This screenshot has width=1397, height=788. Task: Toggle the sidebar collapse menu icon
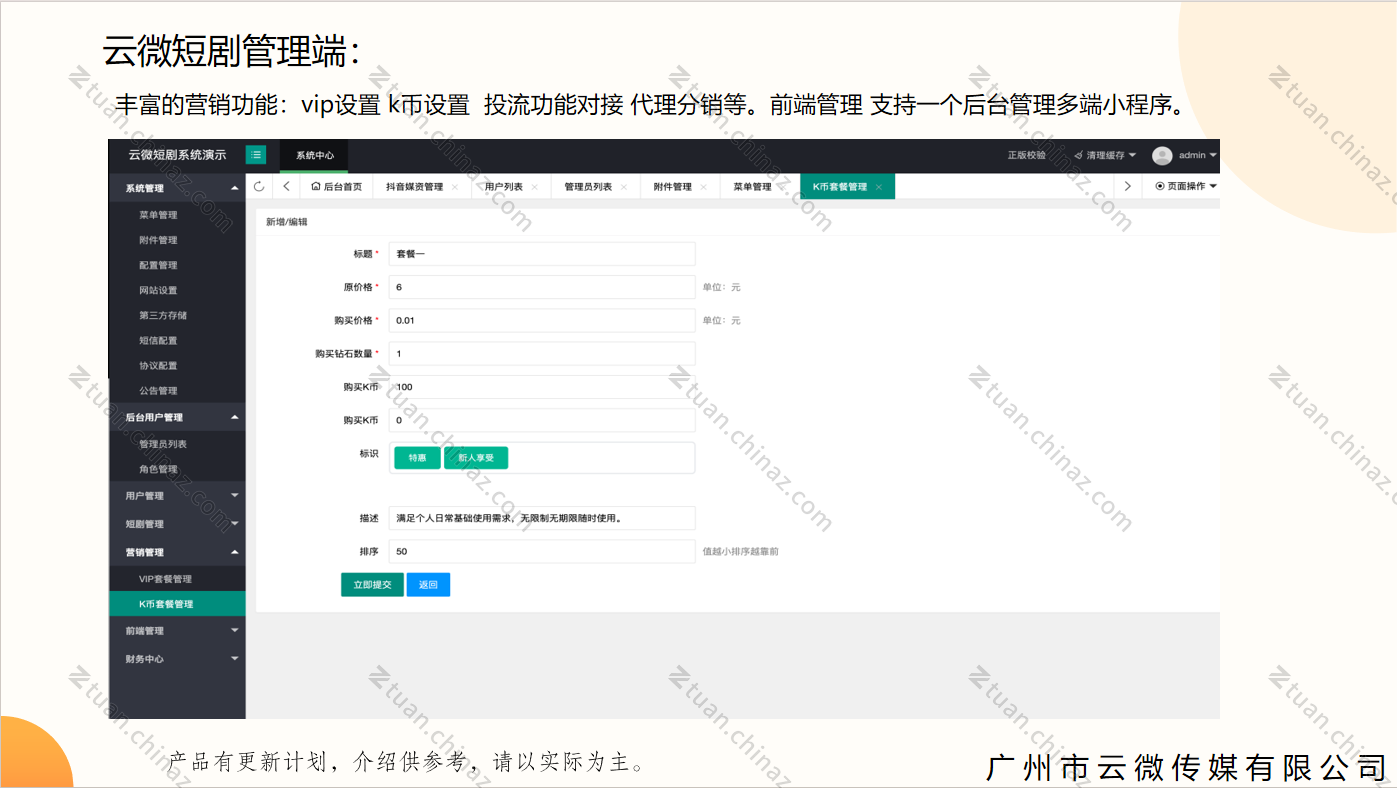[x=256, y=155]
